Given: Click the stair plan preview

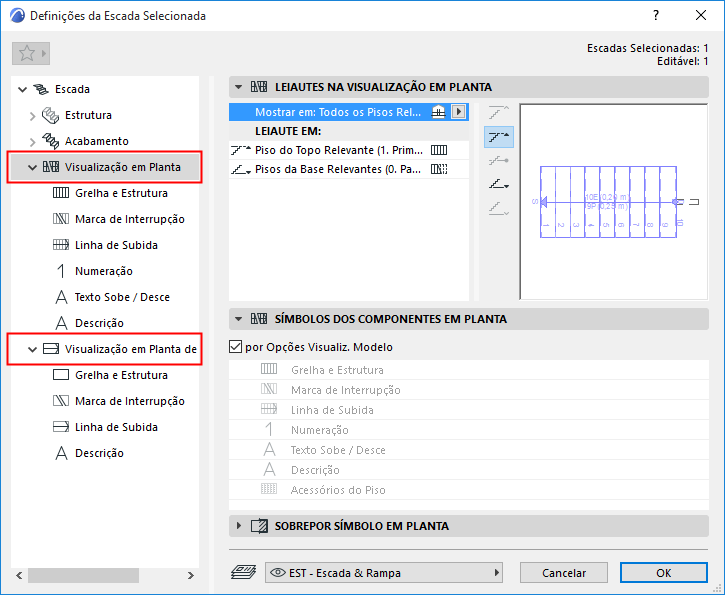Looking at the screenshot, I should coord(614,202).
